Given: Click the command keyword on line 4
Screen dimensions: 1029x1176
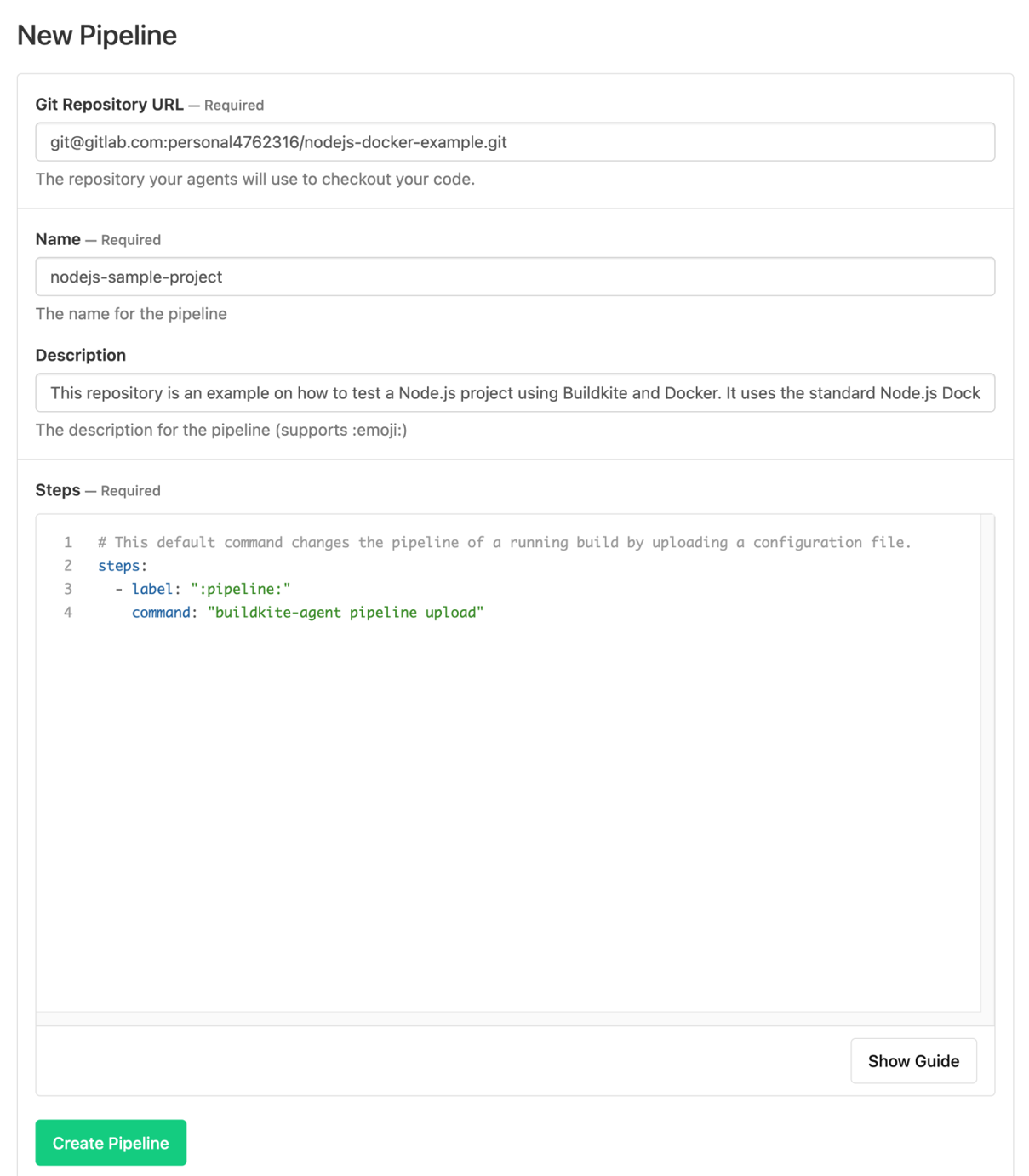Looking at the screenshot, I should pyautogui.click(x=160, y=612).
